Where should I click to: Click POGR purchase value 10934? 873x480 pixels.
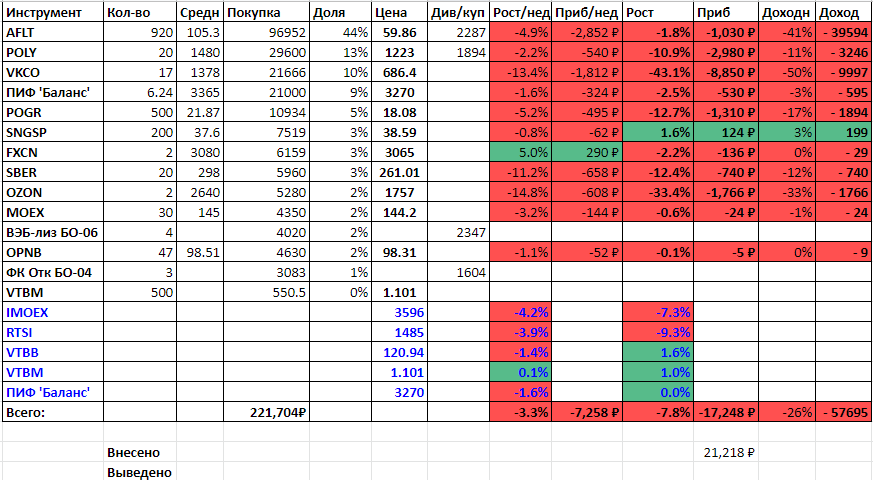(x=266, y=112)
